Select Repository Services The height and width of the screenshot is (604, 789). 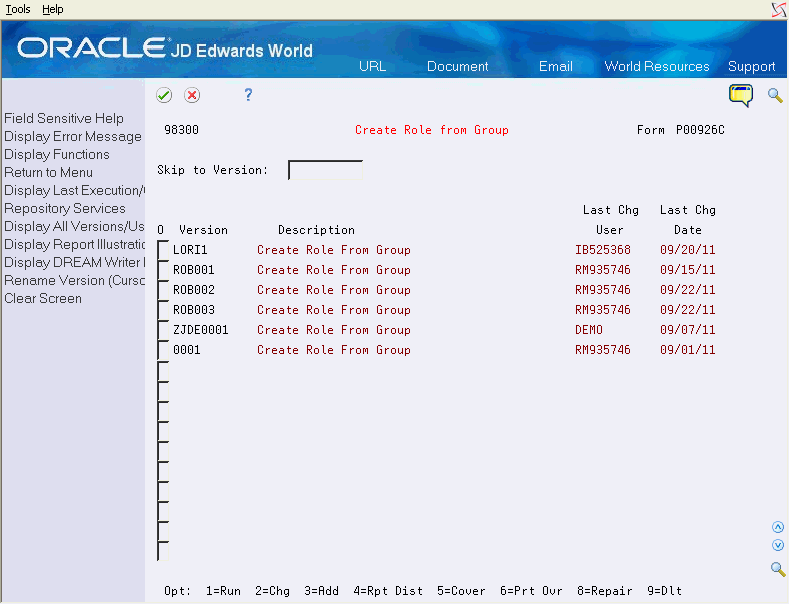tap(65, 208)
